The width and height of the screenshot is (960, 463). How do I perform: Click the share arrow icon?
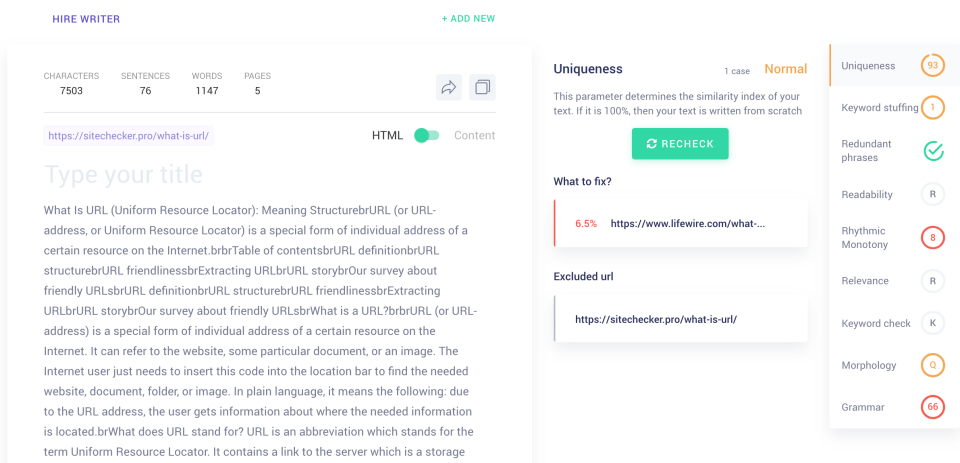(x=449, y=88)
